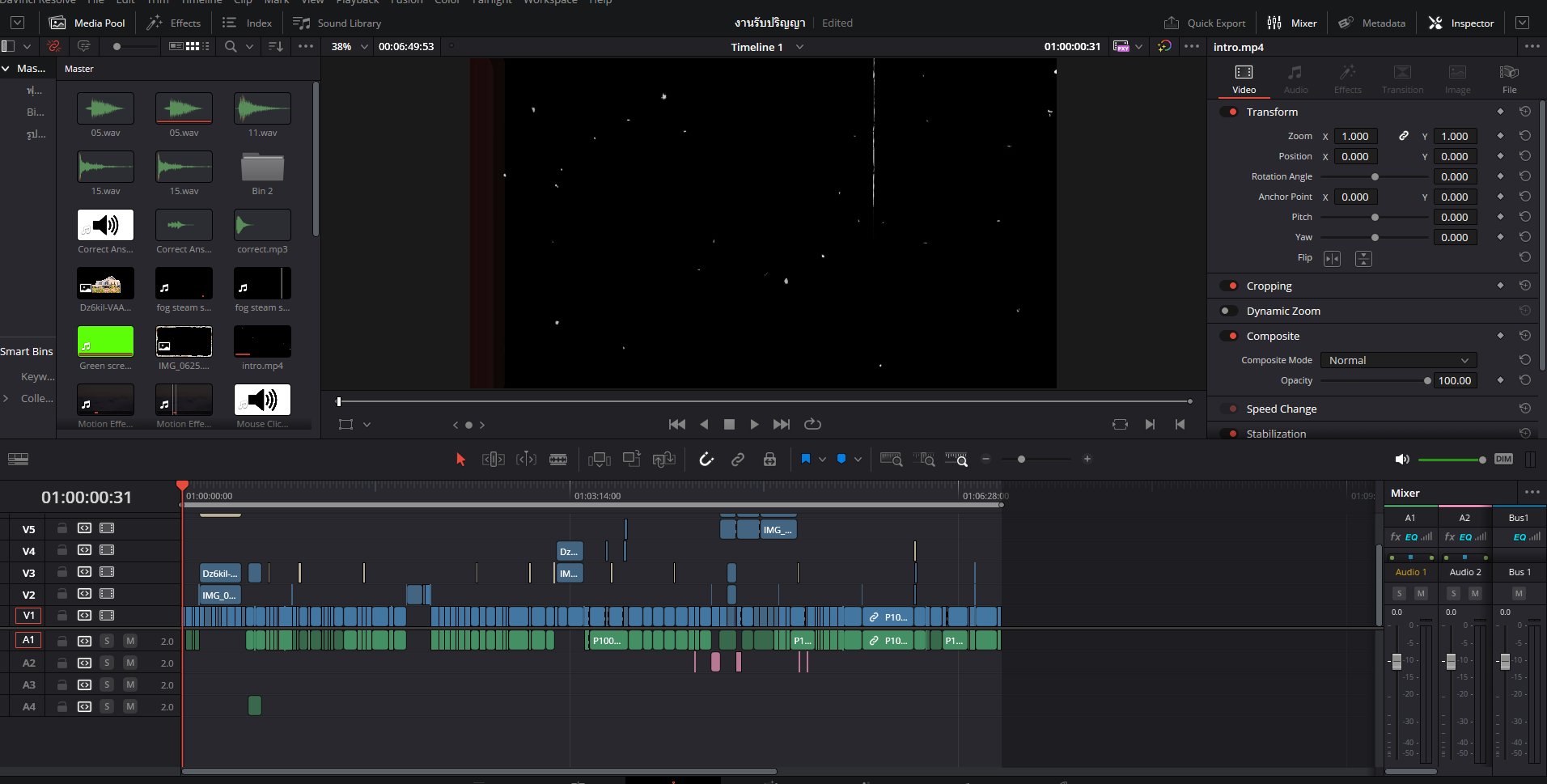Image resolution: width=1547 pixels, height=784 pixels.
Task: Open Timeline View Options icon
Action: (x=18, y=460)
